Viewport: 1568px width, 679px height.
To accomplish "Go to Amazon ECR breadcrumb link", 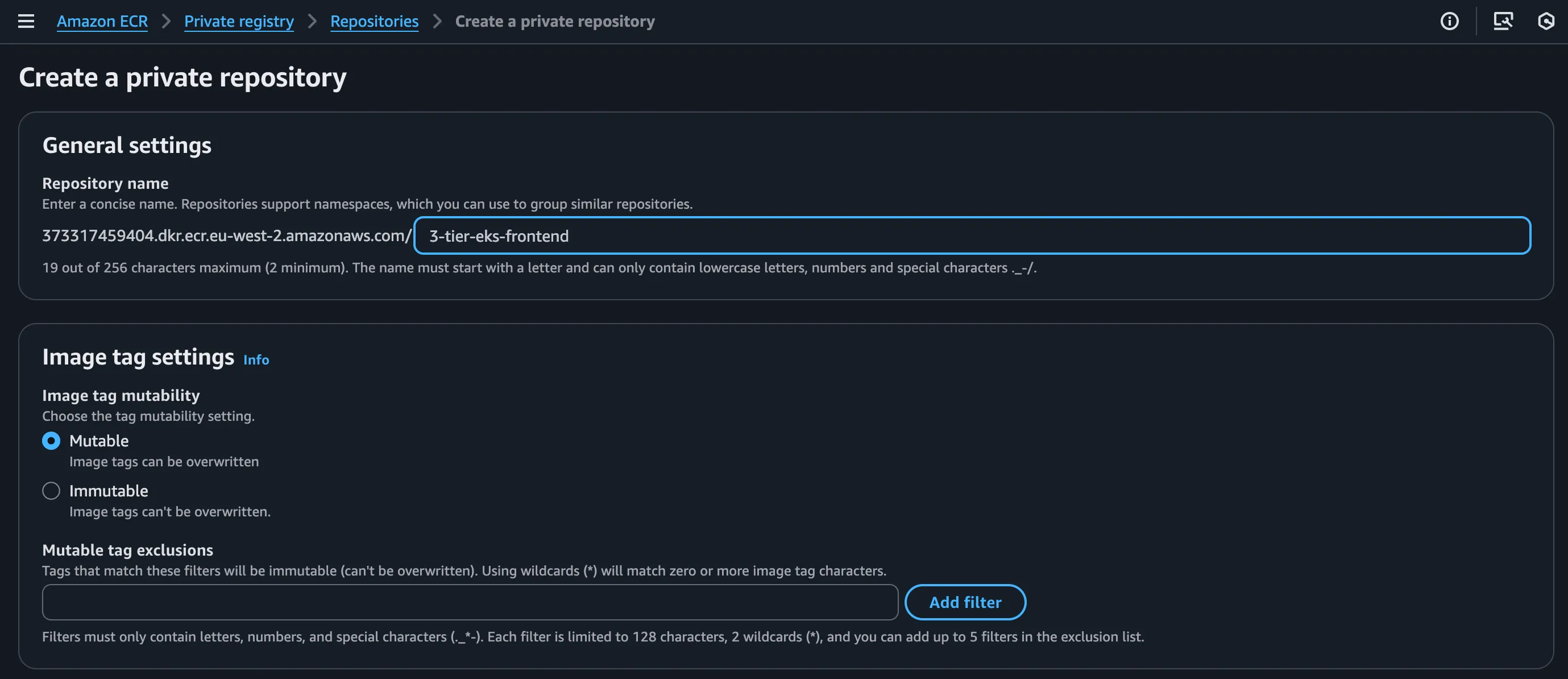I will pyautogui.click(x=102, y=21).
